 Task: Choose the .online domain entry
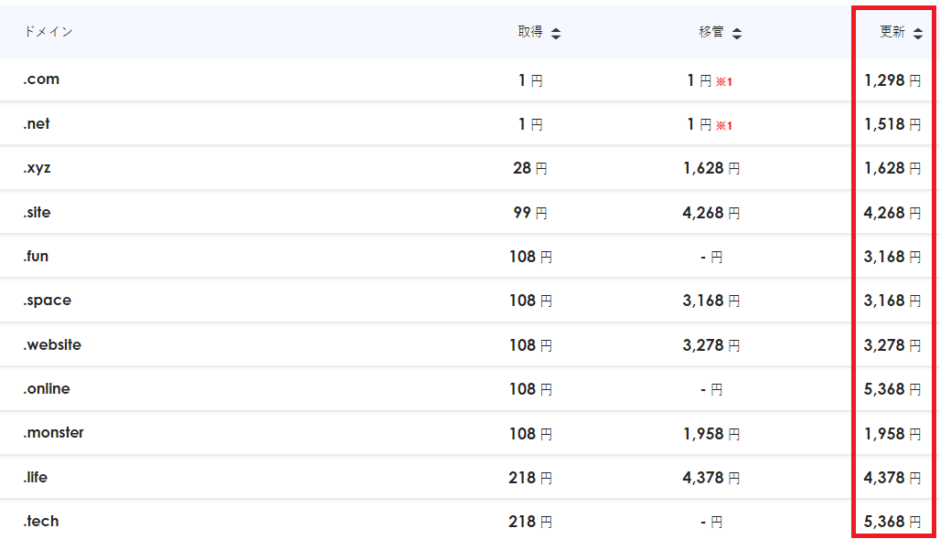point(46,388)
